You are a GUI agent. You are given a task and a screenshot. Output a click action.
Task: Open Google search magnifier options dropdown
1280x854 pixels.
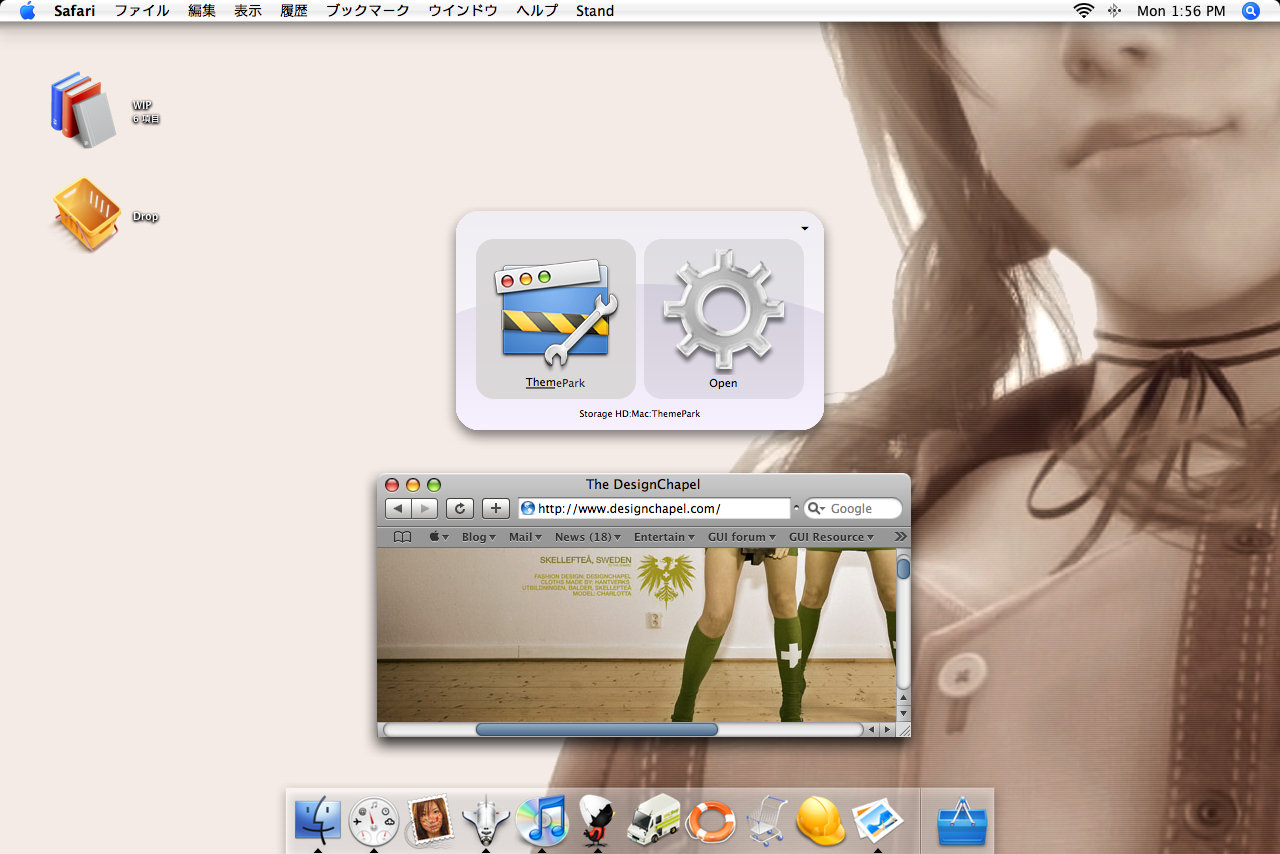pyautogui.click(x=816, y=508)
